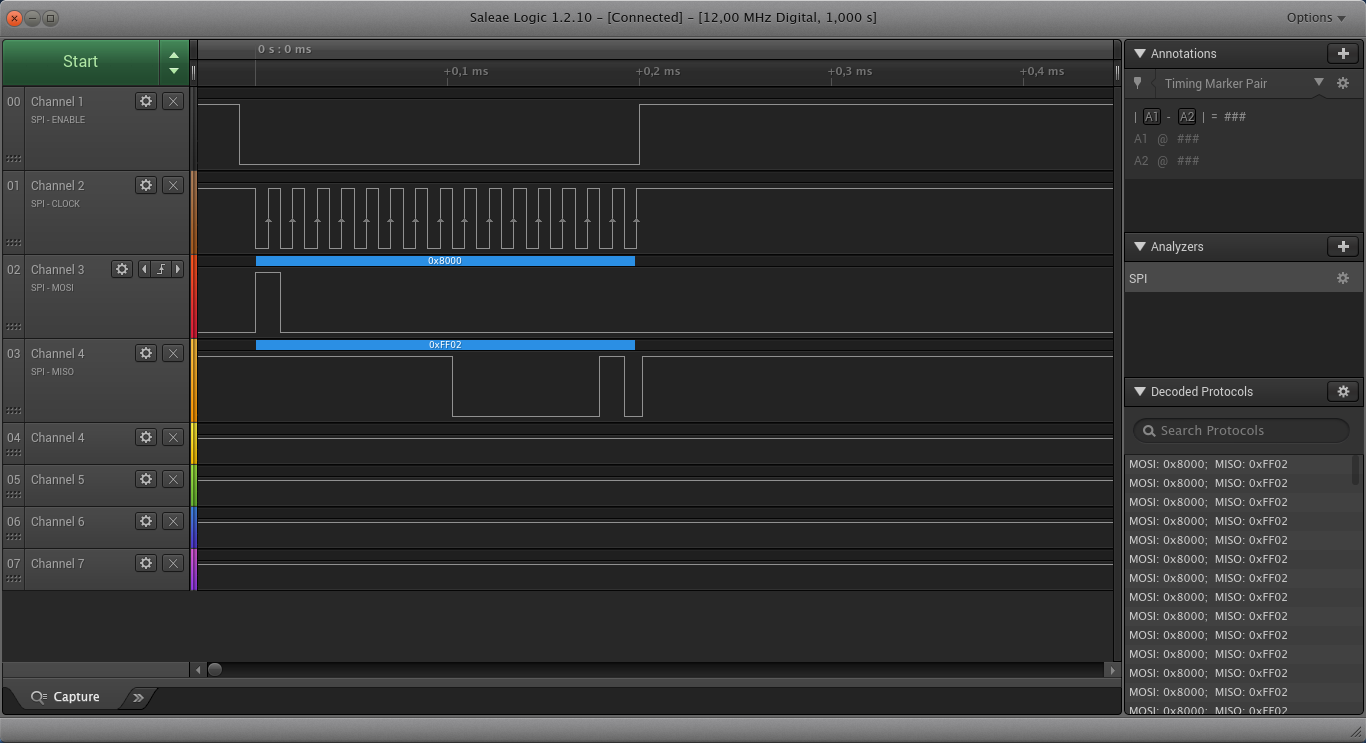Click the marker pin icon in Annotations
This screenshot has width=1366, height=743.
1137,84
